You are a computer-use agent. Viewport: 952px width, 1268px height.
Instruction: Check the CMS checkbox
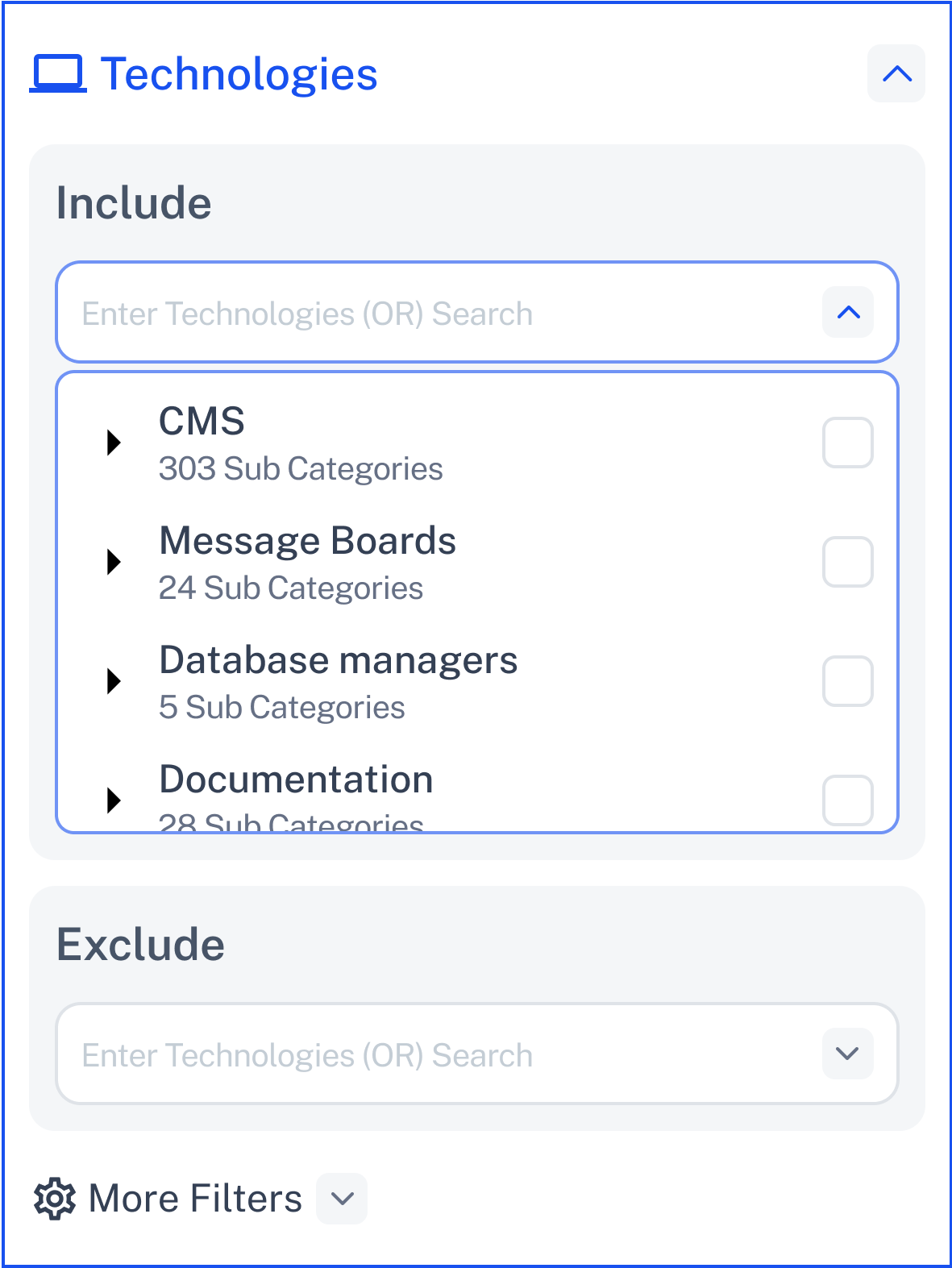pos(848,443)
